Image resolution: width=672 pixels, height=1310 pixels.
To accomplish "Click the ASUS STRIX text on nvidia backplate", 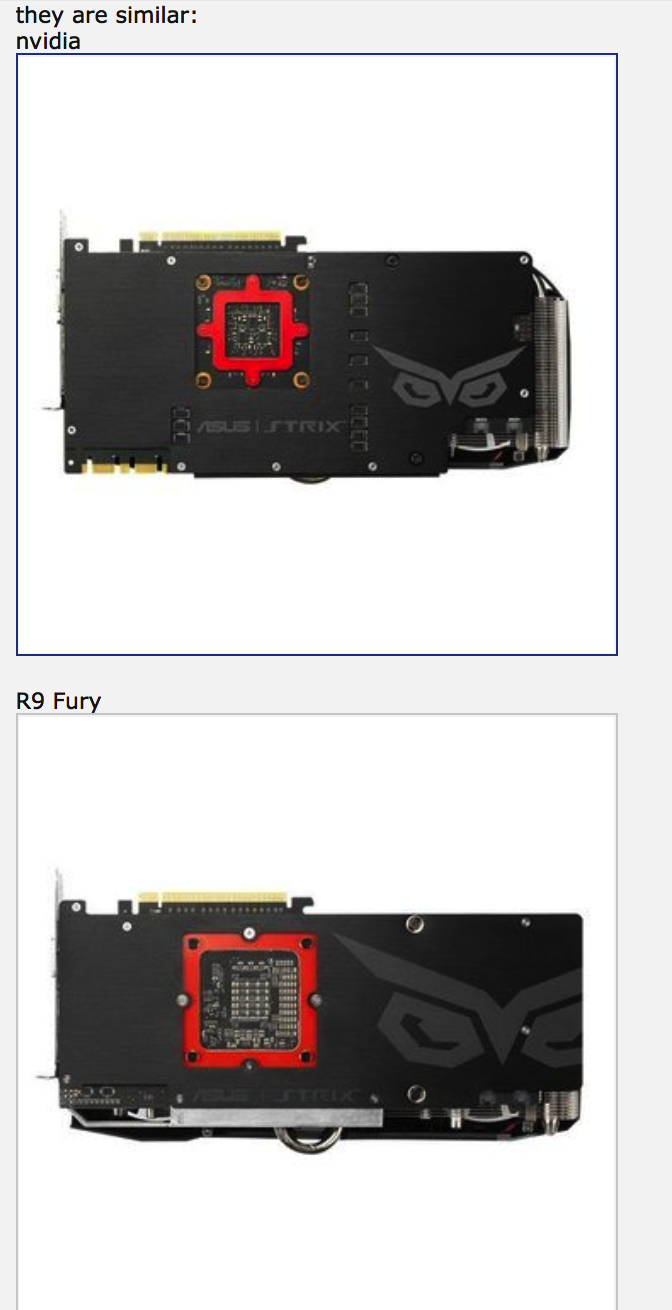I will 270,426.
